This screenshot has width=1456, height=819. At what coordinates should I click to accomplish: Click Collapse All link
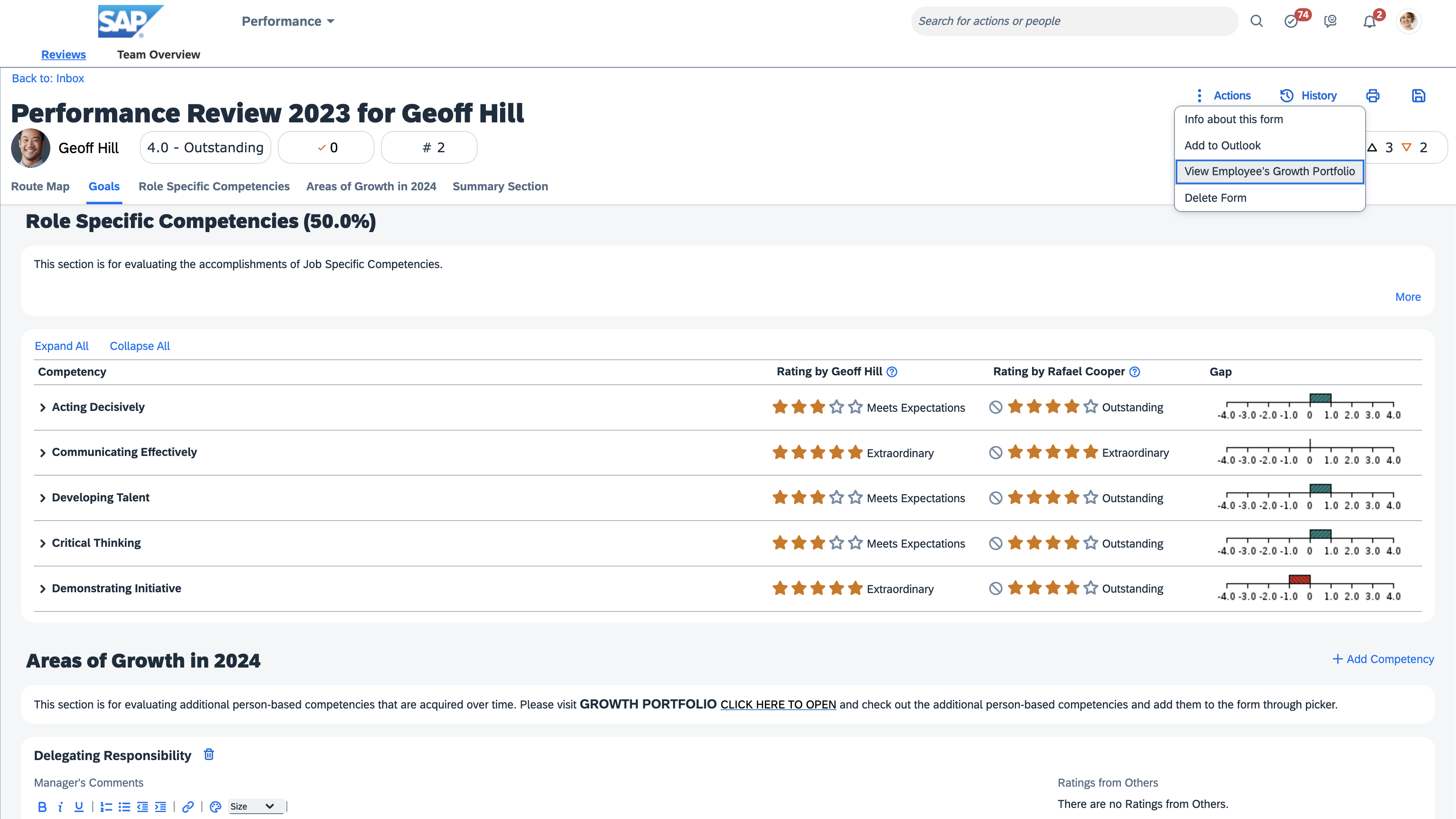tap(140, 346)
